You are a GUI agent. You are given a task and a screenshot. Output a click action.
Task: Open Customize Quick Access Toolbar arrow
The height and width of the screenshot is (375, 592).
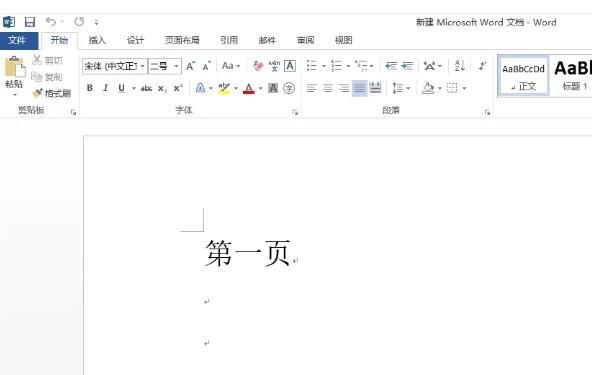(97, 23)
